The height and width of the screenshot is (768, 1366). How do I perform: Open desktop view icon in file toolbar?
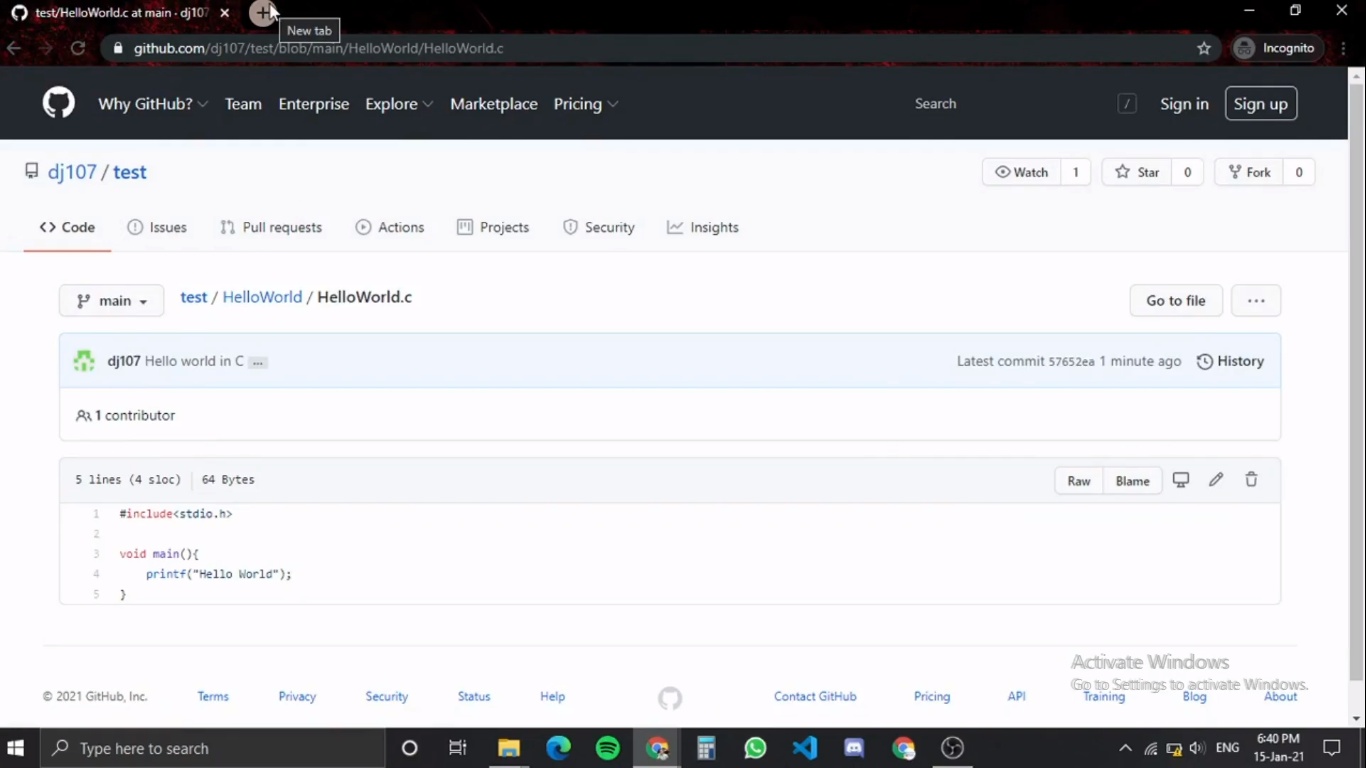click(1181, 480)
